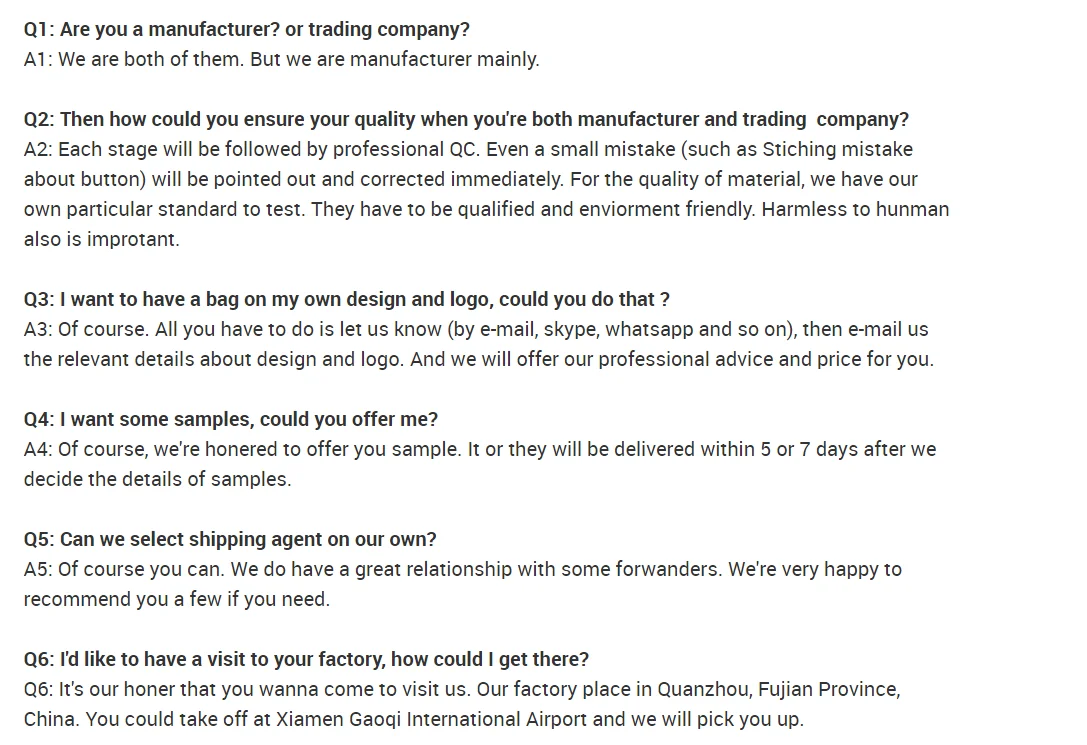This screenshot has width=1087, height=745.
Task: Click the line mentioning Quanzhou, Fujian Province
Action: point(462,689)
